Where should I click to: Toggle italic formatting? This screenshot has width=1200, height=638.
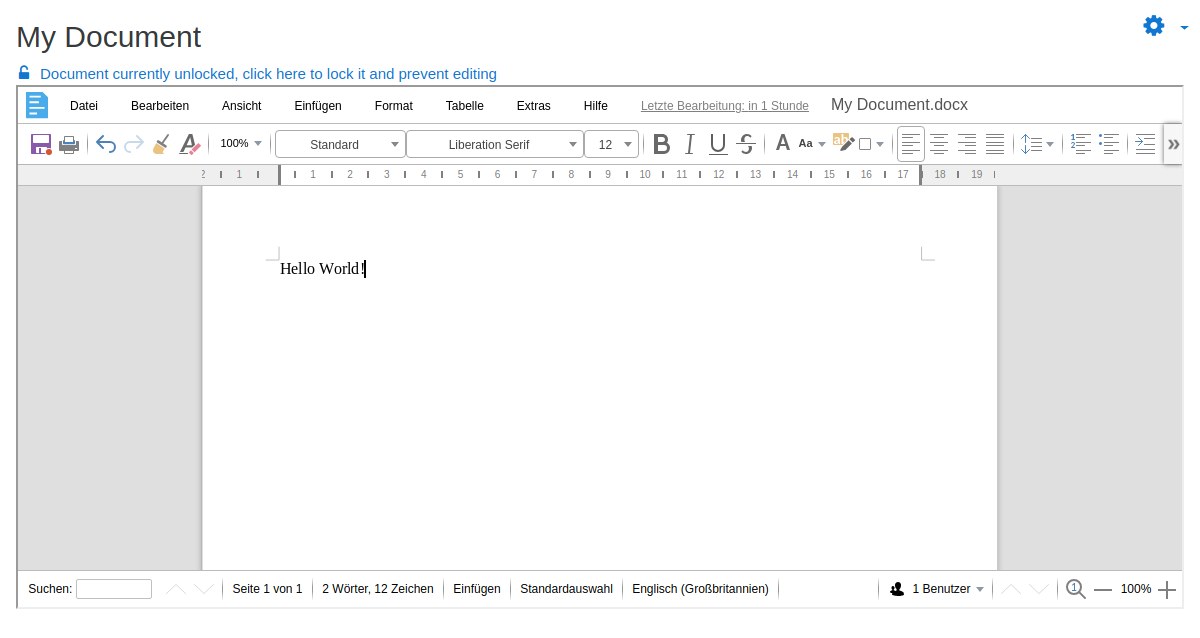(689, 144)
